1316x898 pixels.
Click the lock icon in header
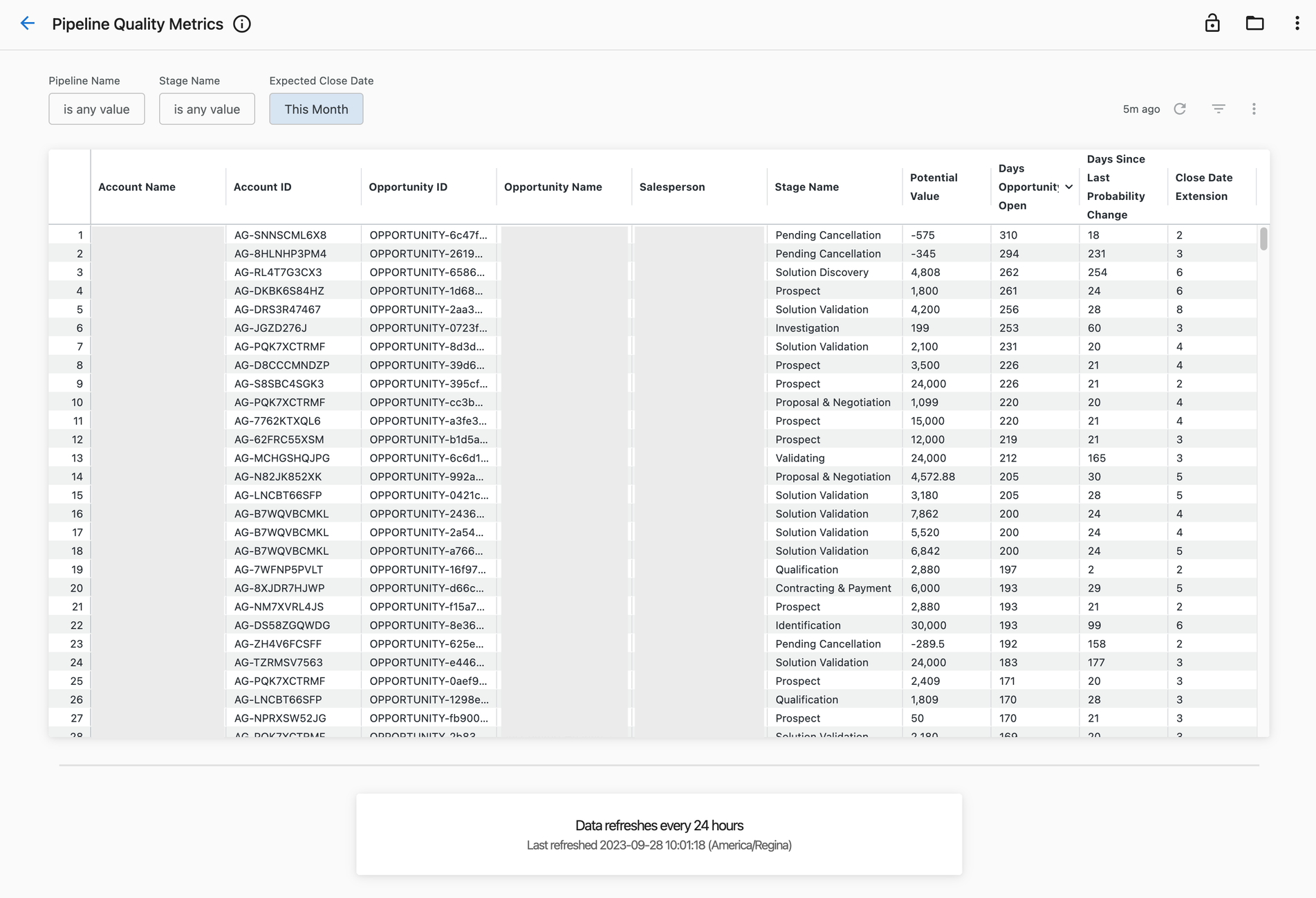[x=1212, y=23]
